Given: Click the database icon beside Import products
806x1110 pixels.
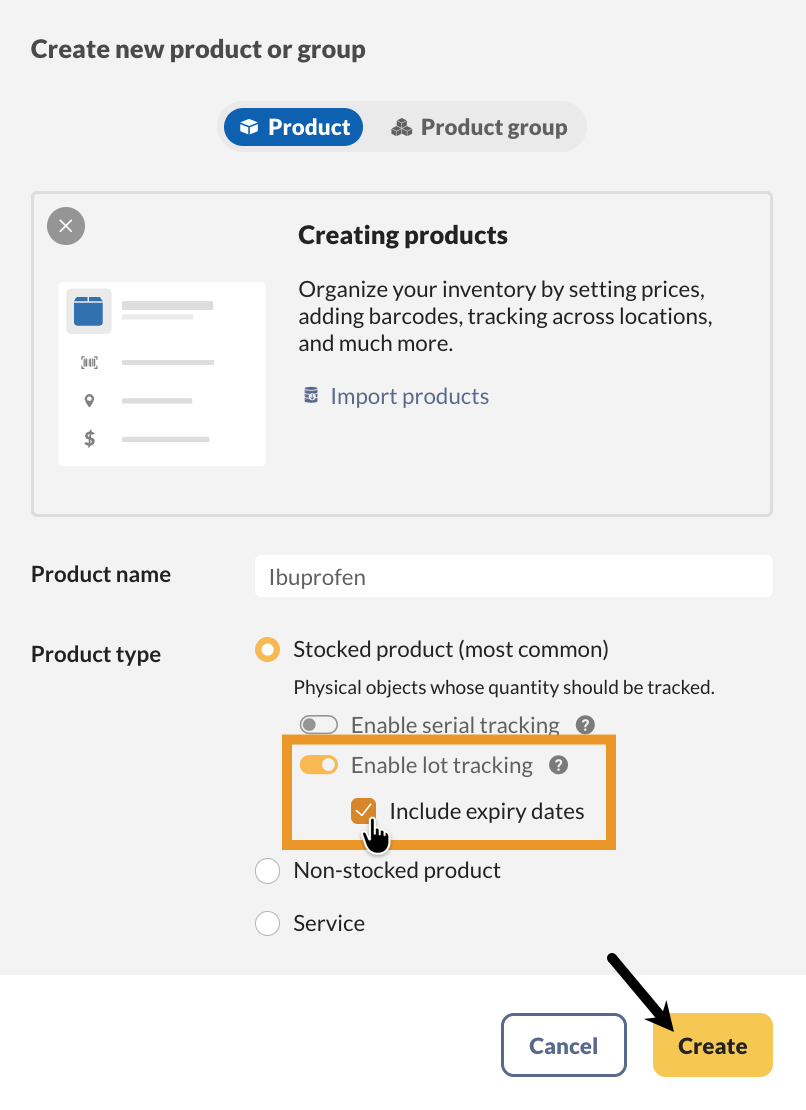Looking at the screenshot, I should (310, 396).
